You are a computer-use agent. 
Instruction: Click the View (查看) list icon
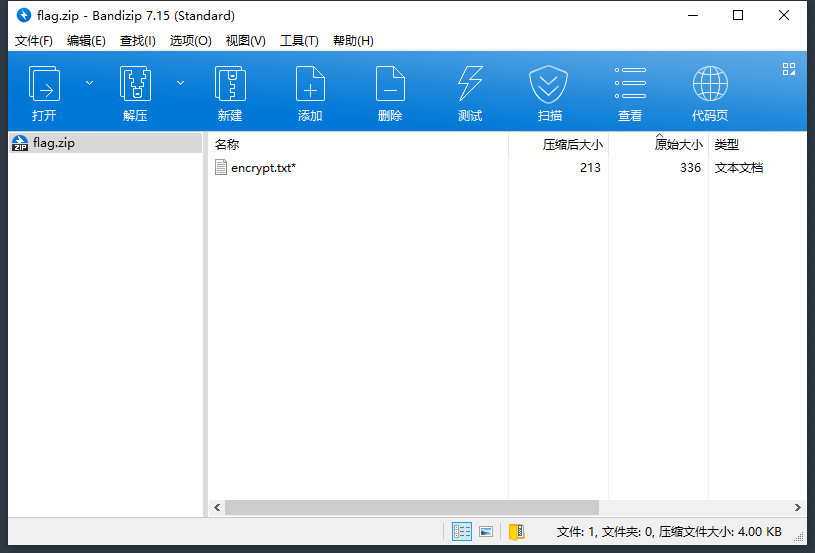(x=630, y=83)
